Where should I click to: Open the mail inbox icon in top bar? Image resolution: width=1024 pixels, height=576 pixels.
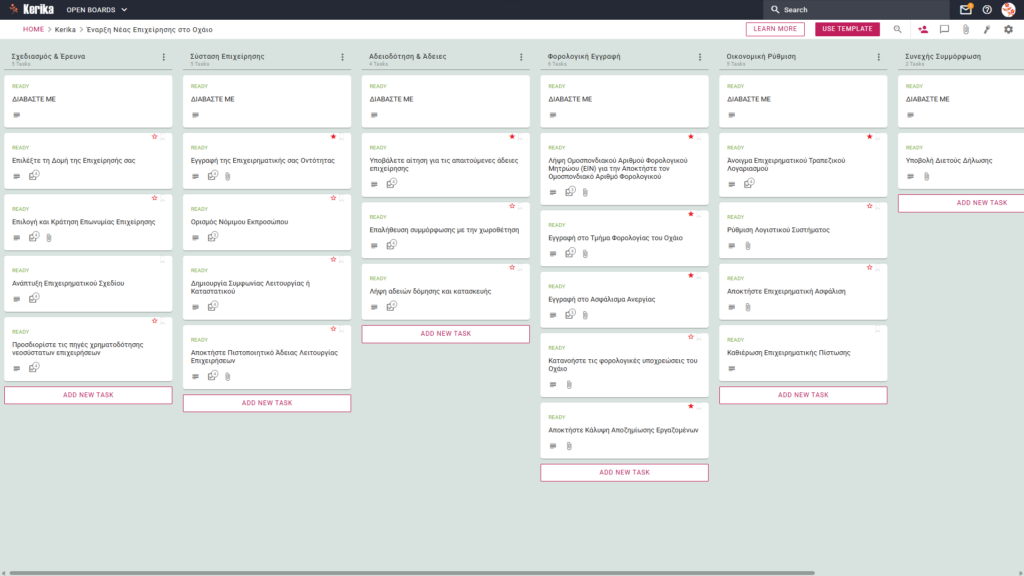965,9
